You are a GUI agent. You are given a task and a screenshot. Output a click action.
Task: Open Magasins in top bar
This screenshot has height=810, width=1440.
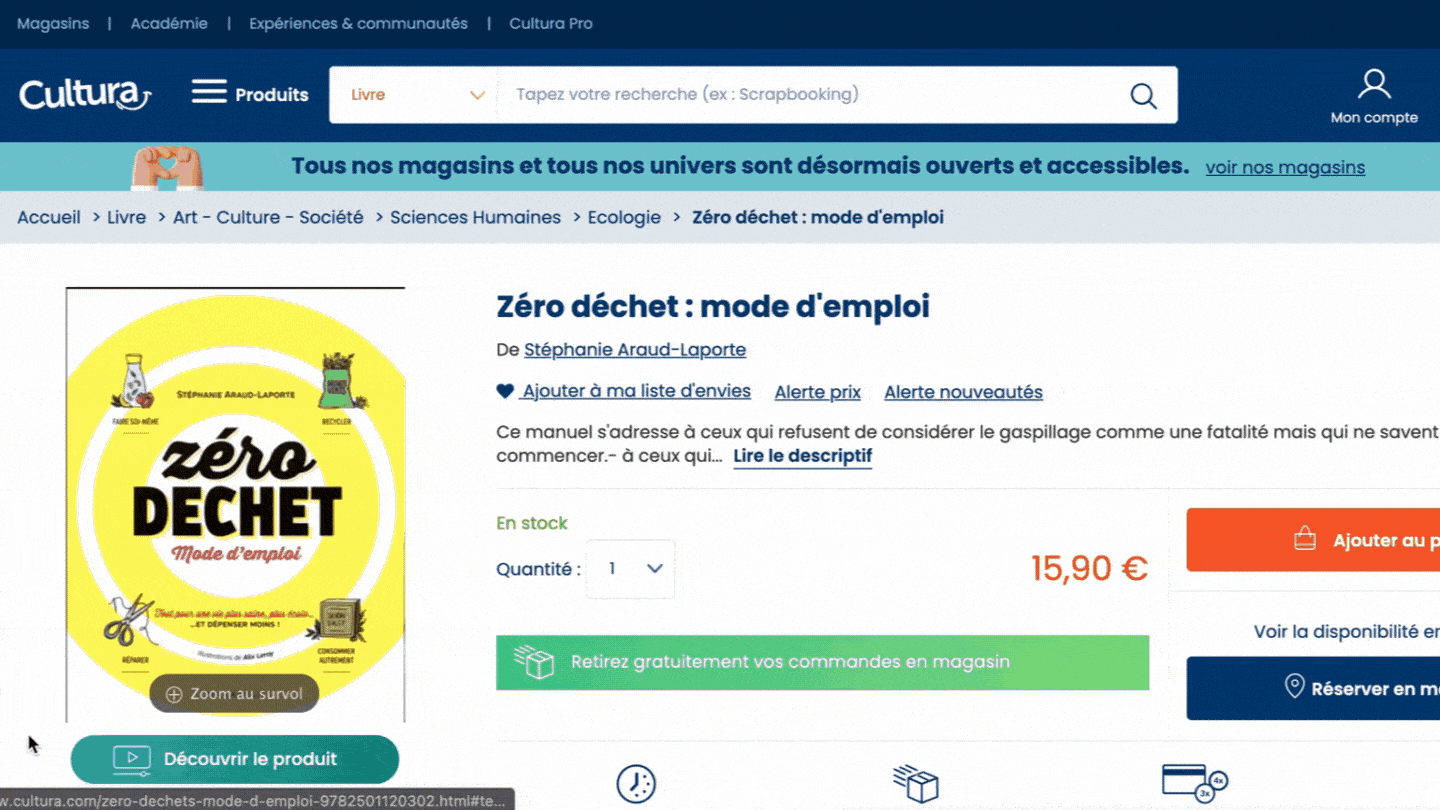pos(53,23)
